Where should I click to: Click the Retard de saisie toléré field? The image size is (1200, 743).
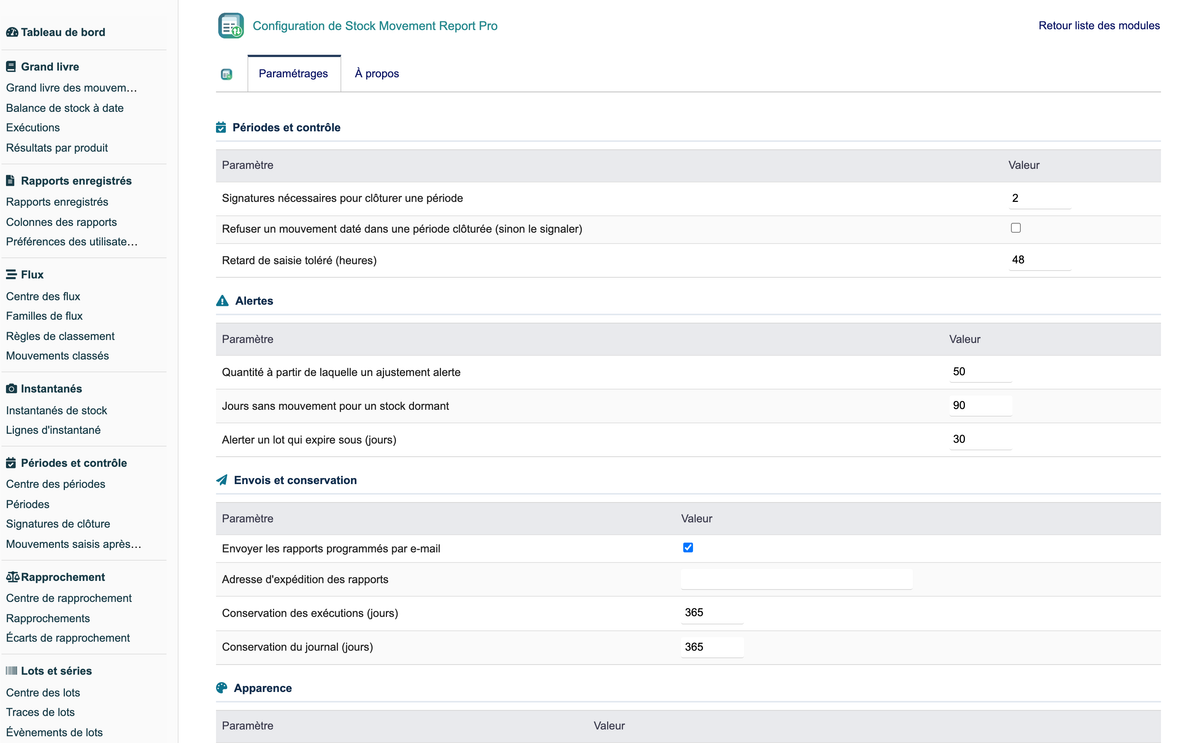coord(1040,260)
